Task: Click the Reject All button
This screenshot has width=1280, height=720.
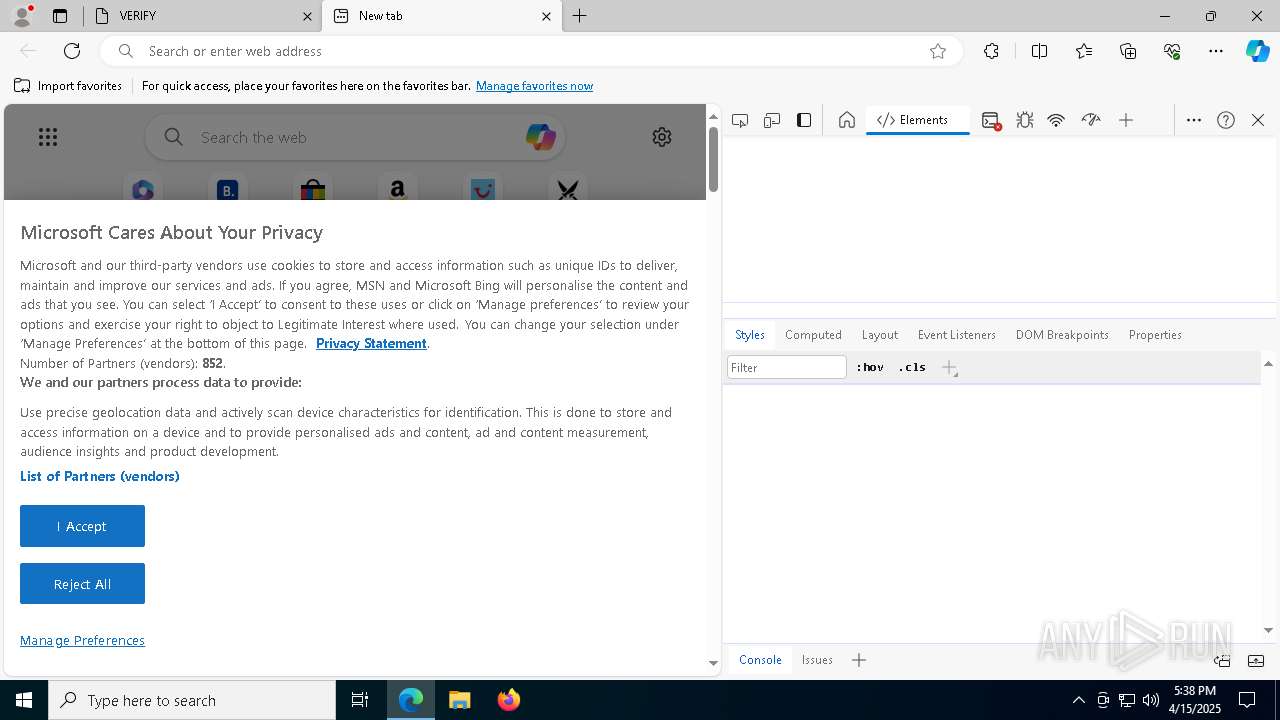Action: pyautogui.click(x=82, y=584)
